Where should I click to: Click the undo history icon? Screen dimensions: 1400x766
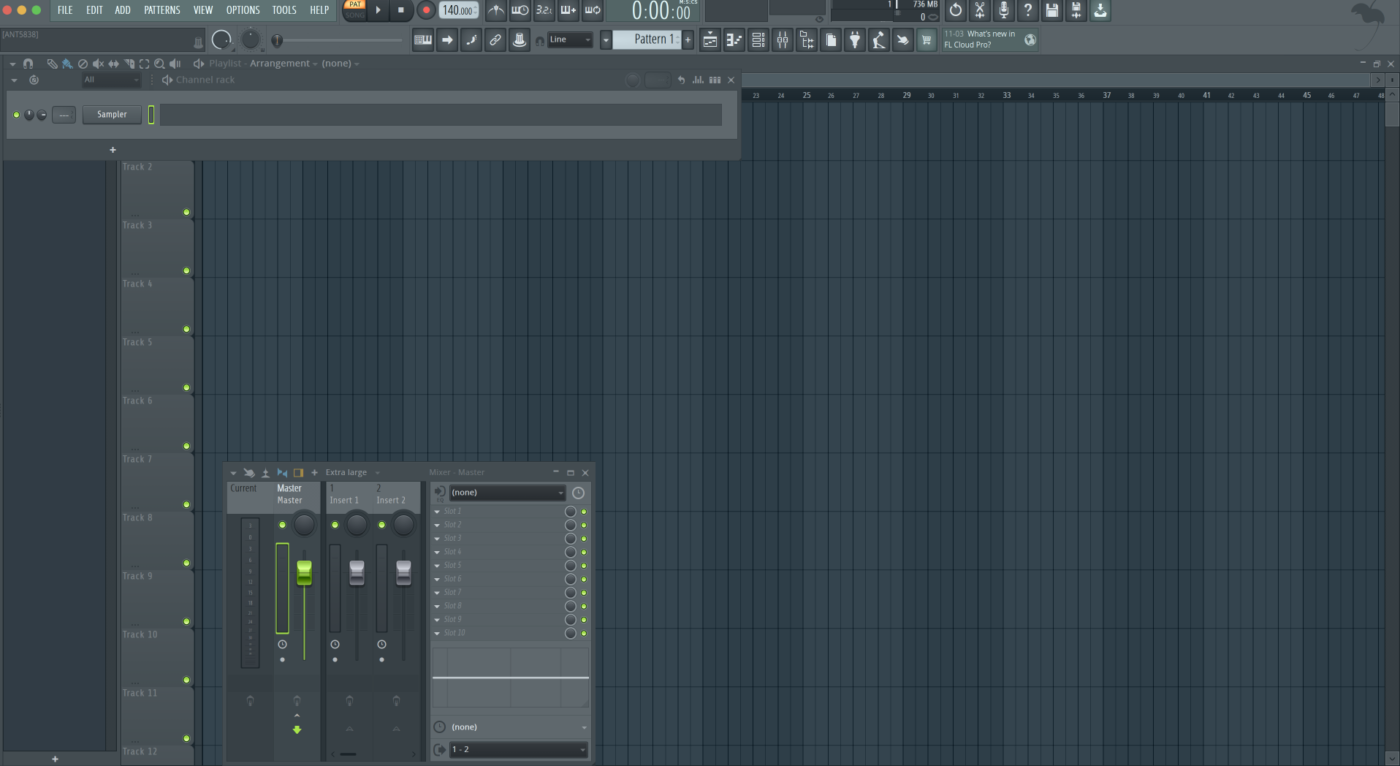pyautogui.click(x=955, y=10)
